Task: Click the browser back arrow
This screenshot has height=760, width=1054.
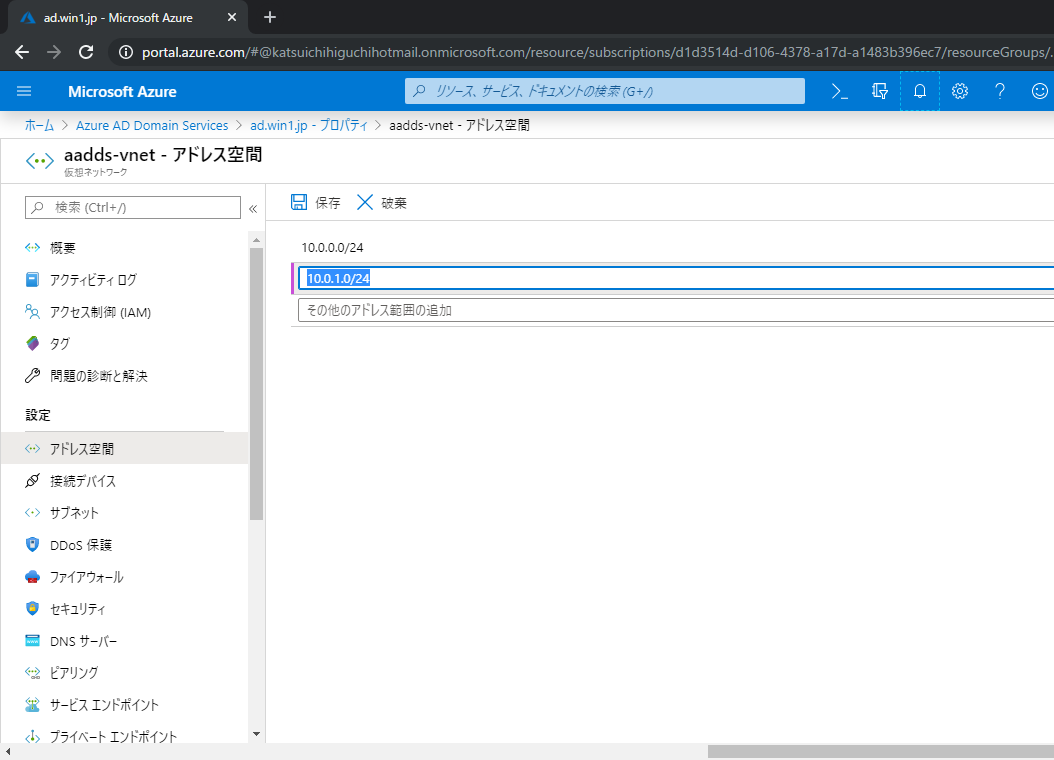Action: [x=22, y=52]
